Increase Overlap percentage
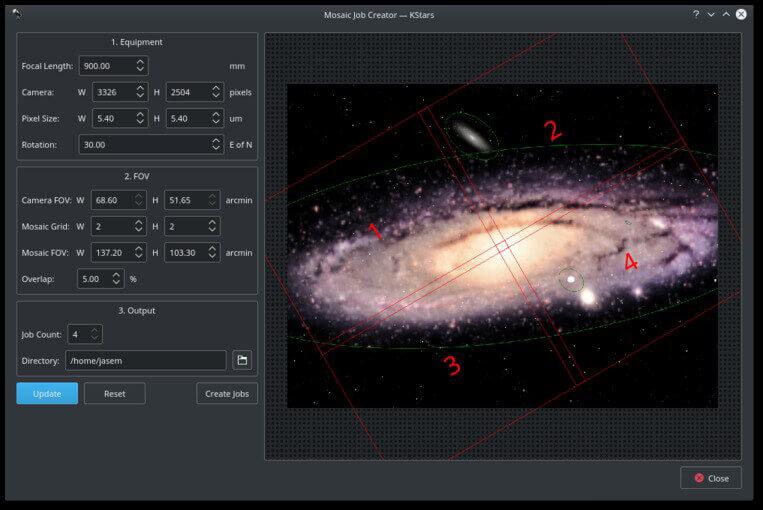This screenshot has height=510, width=763. 116,275
